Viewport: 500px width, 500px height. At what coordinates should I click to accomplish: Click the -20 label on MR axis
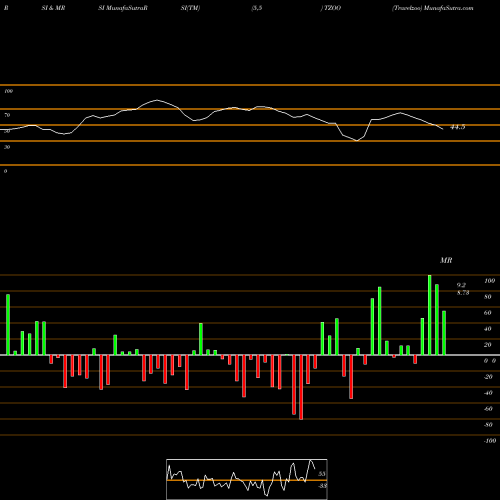[488, 377]
